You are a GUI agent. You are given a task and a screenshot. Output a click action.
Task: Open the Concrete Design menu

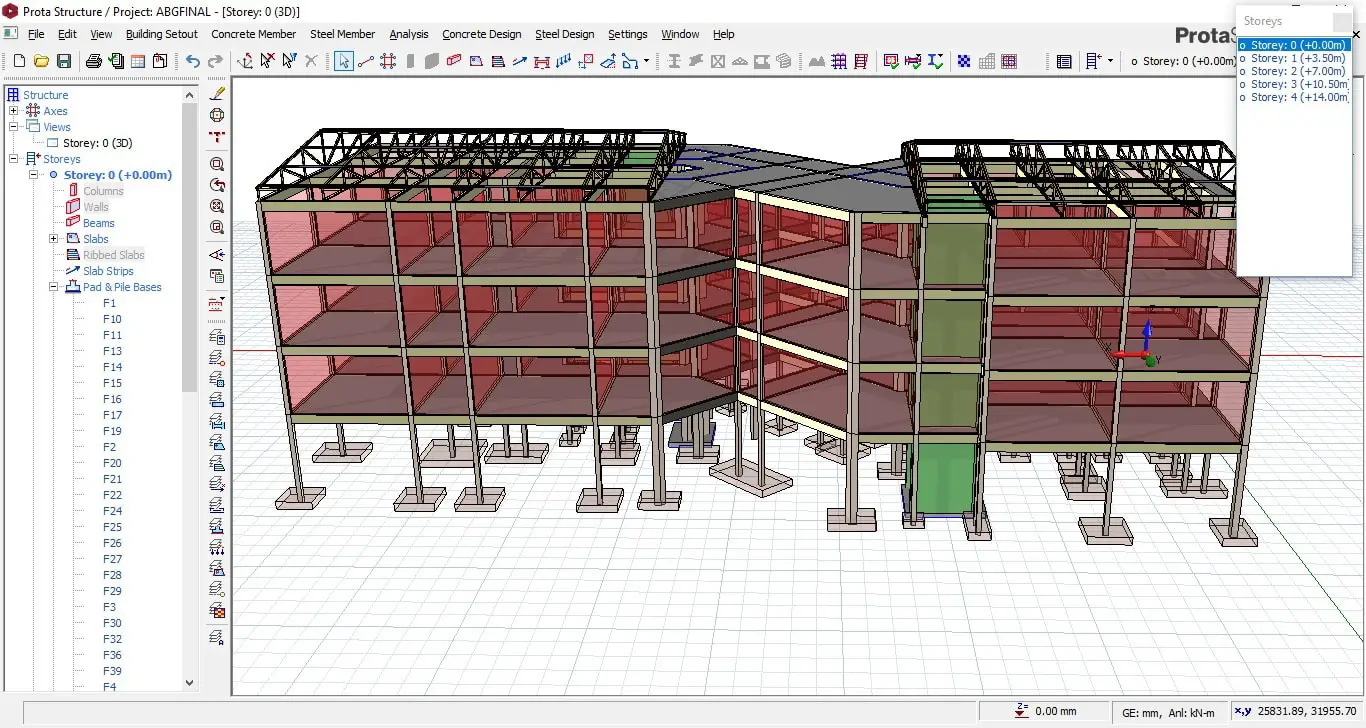pyautogui.click(x=481, y=34)
